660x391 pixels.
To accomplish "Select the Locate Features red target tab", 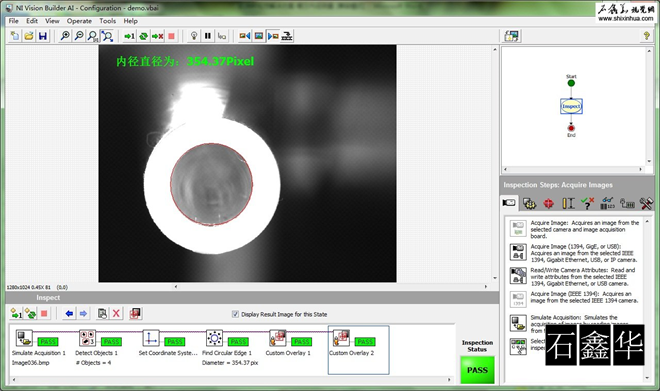I will pos(548,203).
